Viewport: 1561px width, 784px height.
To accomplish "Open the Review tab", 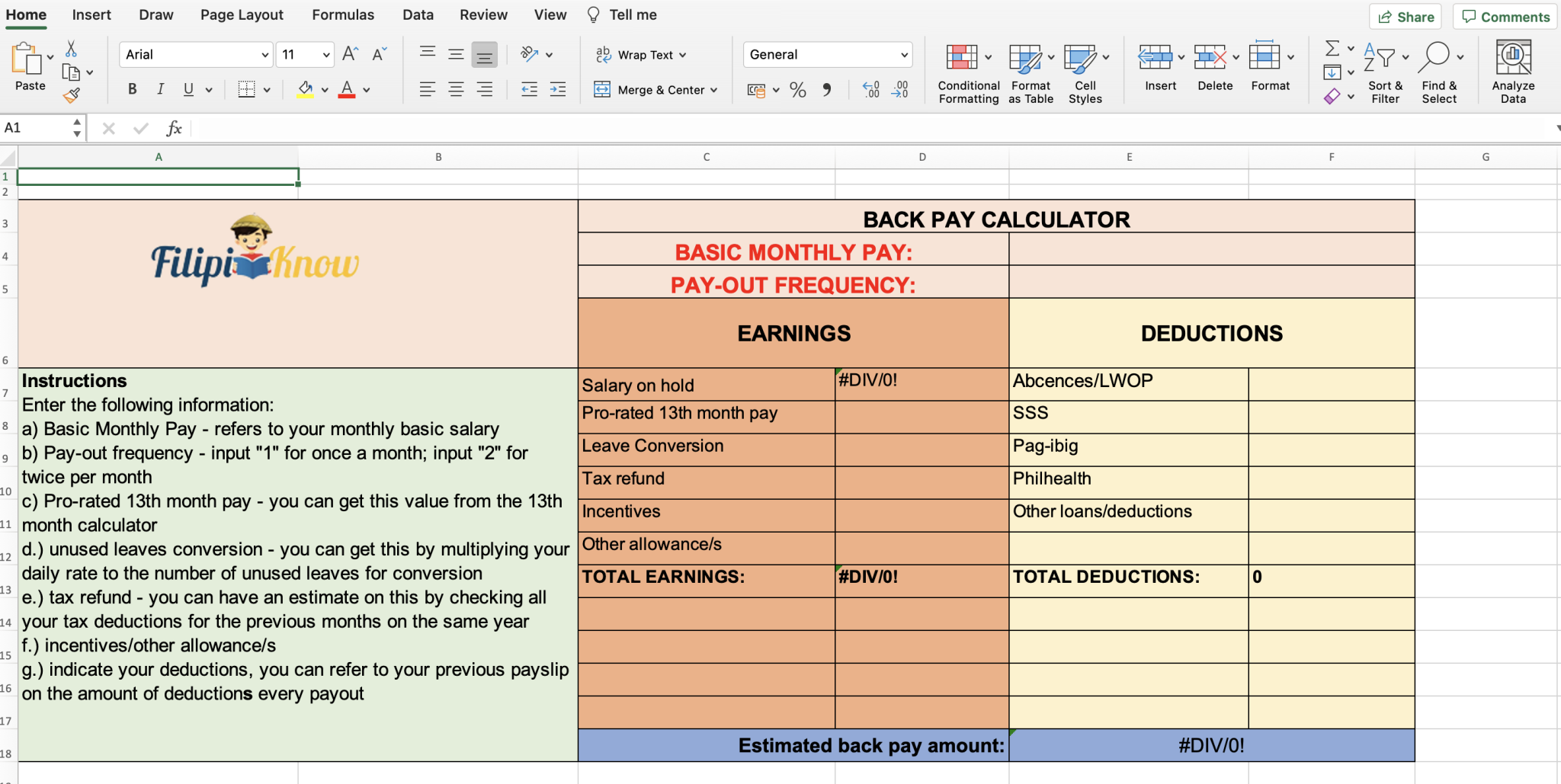I will [x=483, y=14].
